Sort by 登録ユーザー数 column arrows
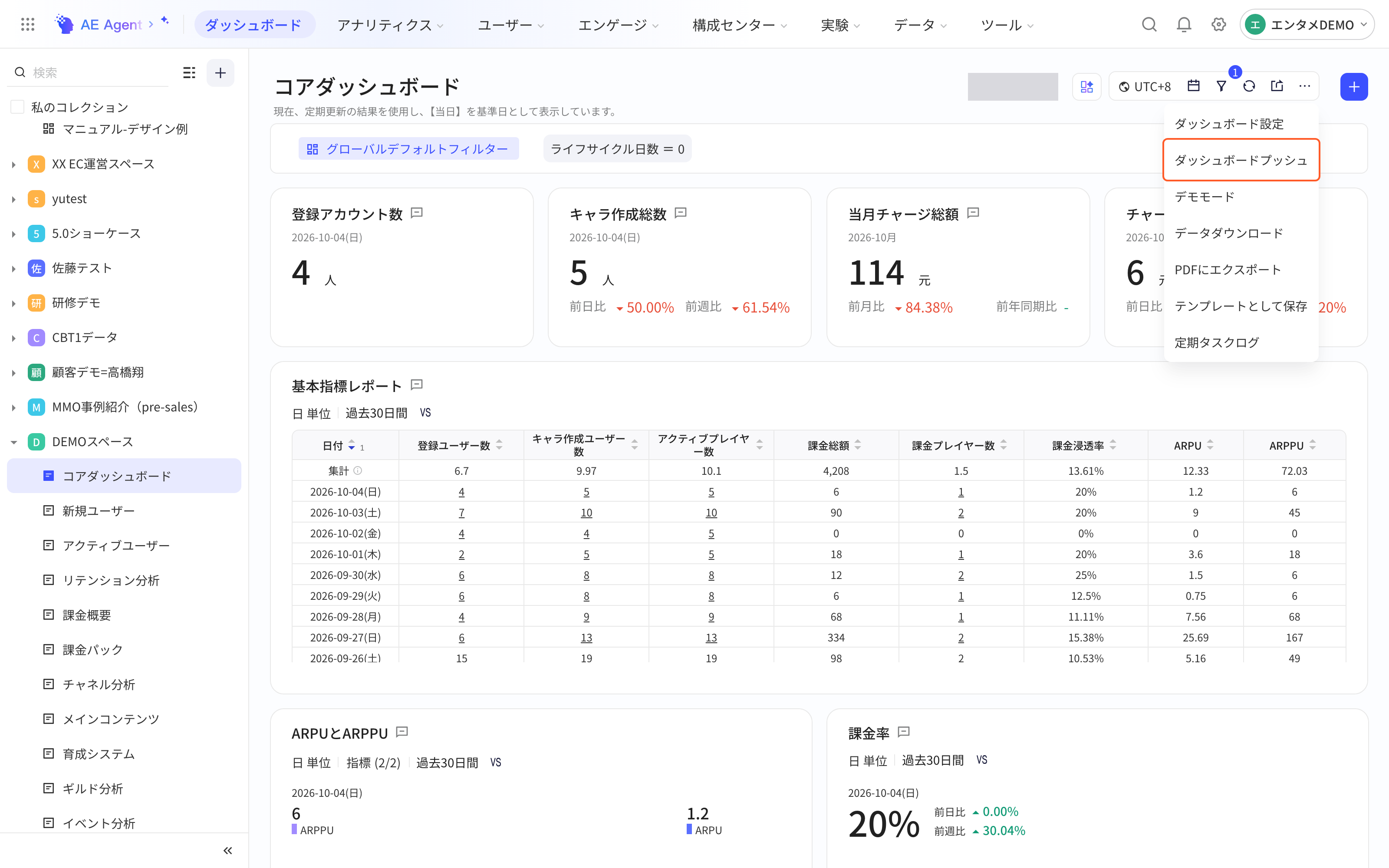 [499, 445]
